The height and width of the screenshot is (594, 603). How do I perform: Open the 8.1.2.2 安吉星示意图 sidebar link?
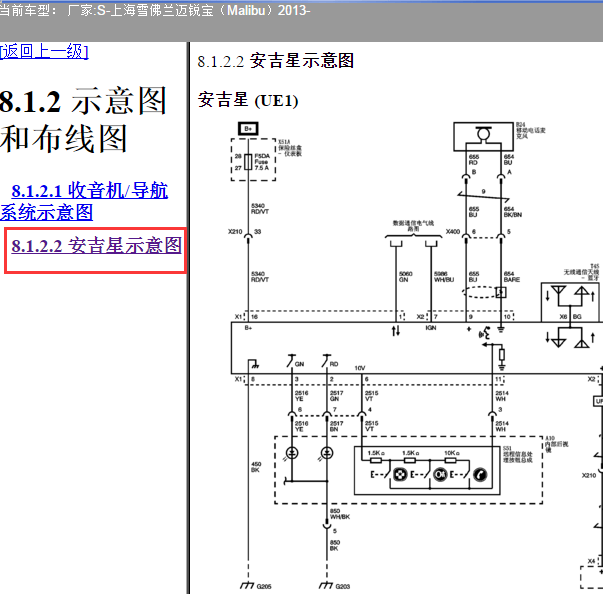click(96, 245)
